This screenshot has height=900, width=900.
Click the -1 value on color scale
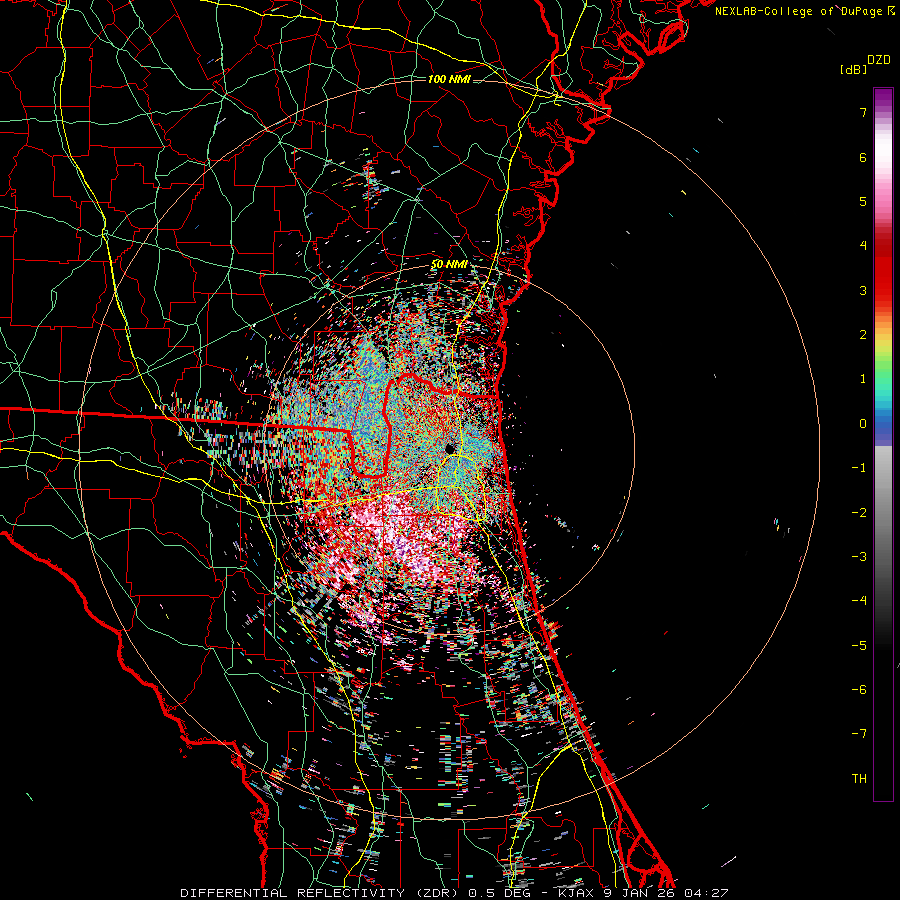(859, 468)
